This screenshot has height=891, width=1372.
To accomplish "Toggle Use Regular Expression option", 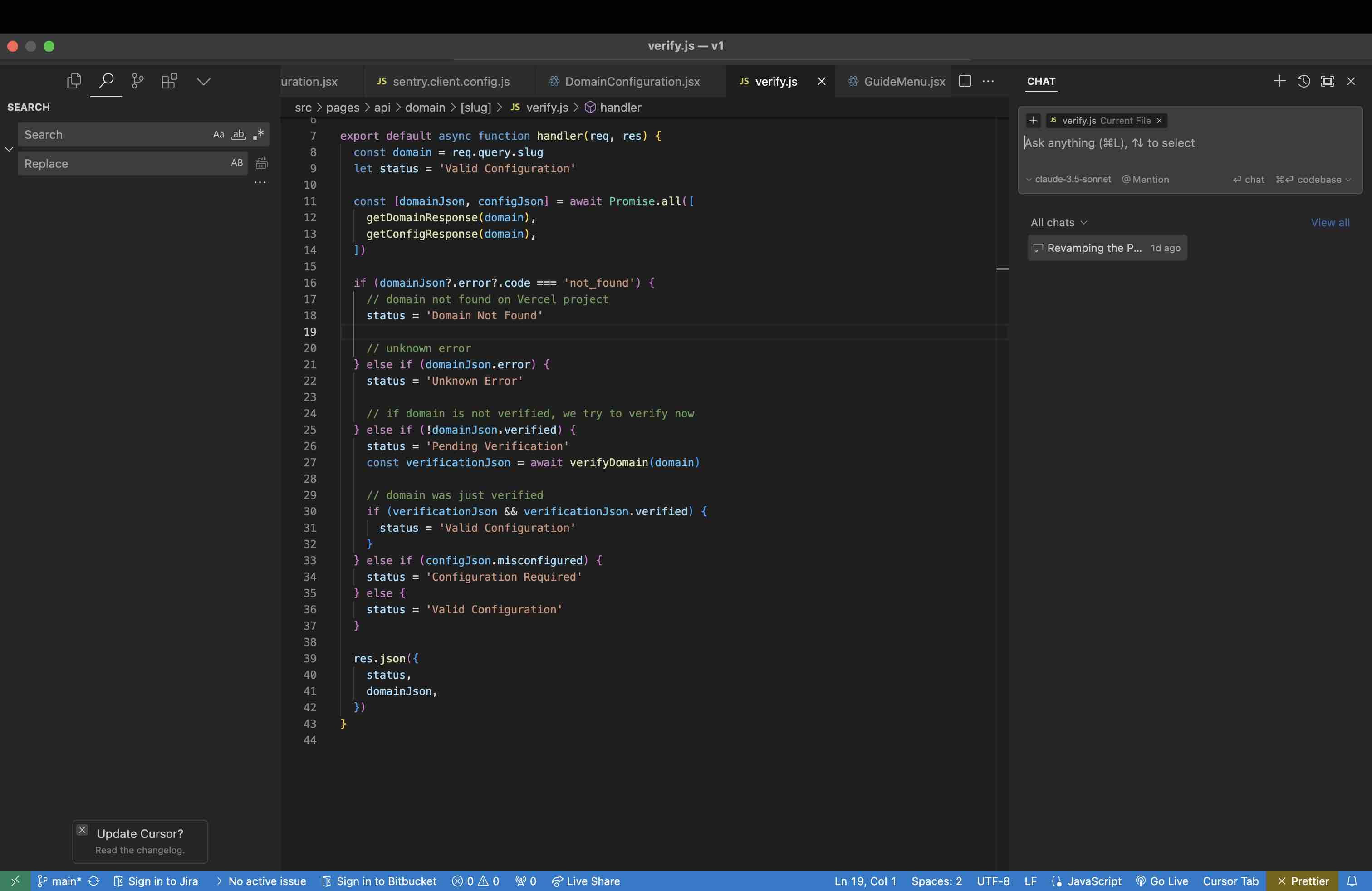I will point(259,135).
